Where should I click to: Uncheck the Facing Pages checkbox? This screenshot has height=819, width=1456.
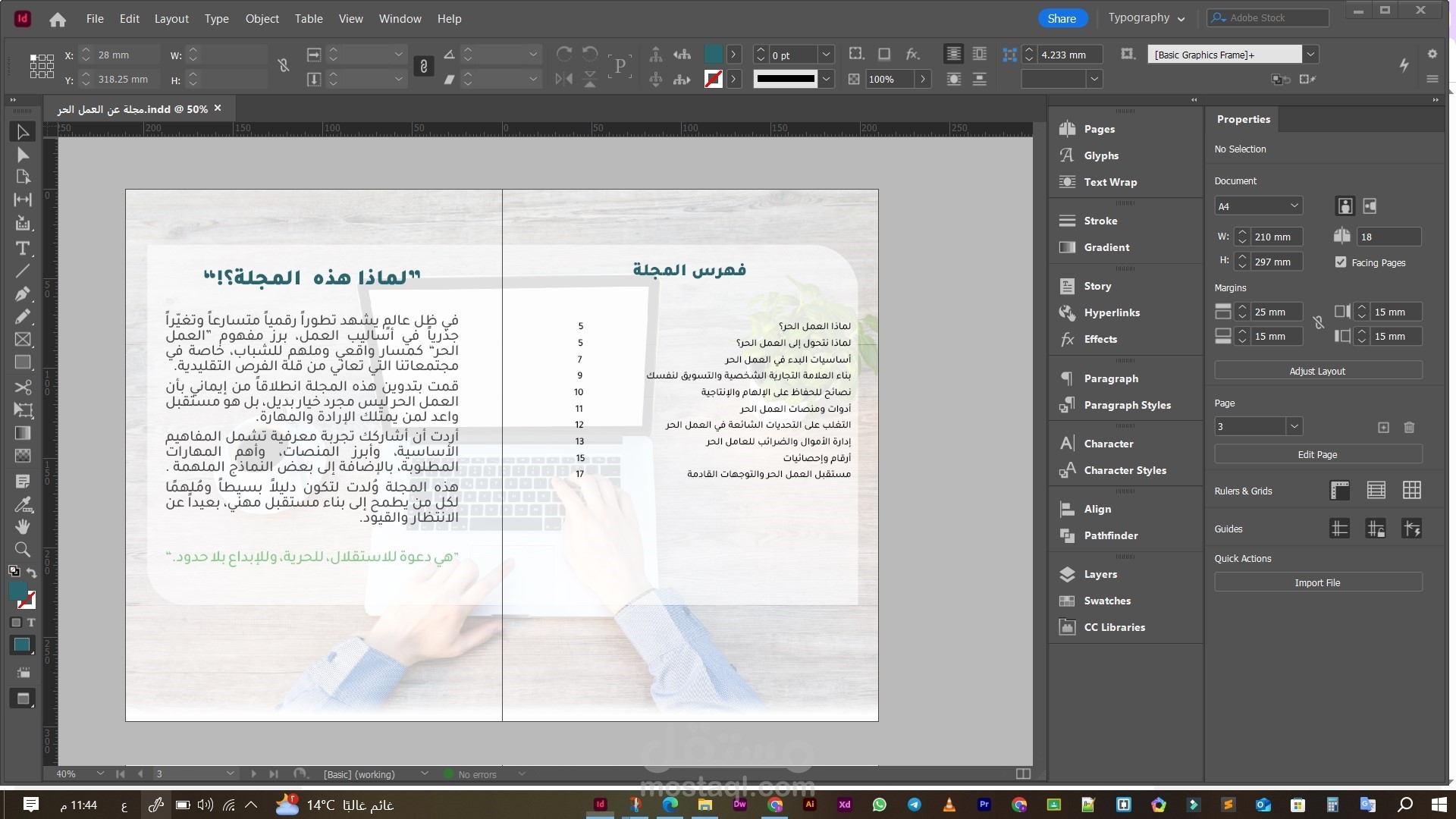1341,262
